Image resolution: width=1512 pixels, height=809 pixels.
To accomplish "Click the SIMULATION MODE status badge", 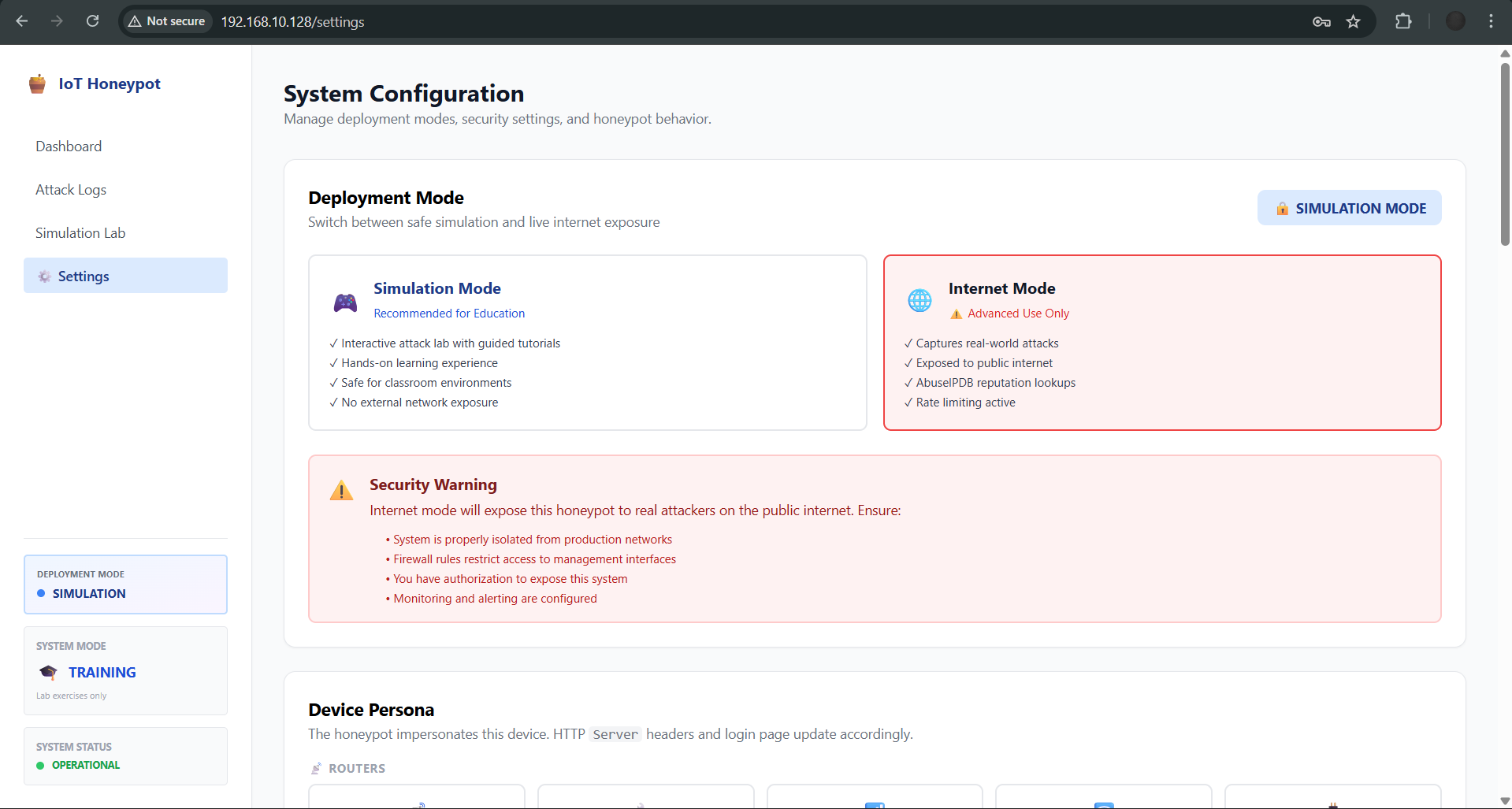I will point(1349,208).
